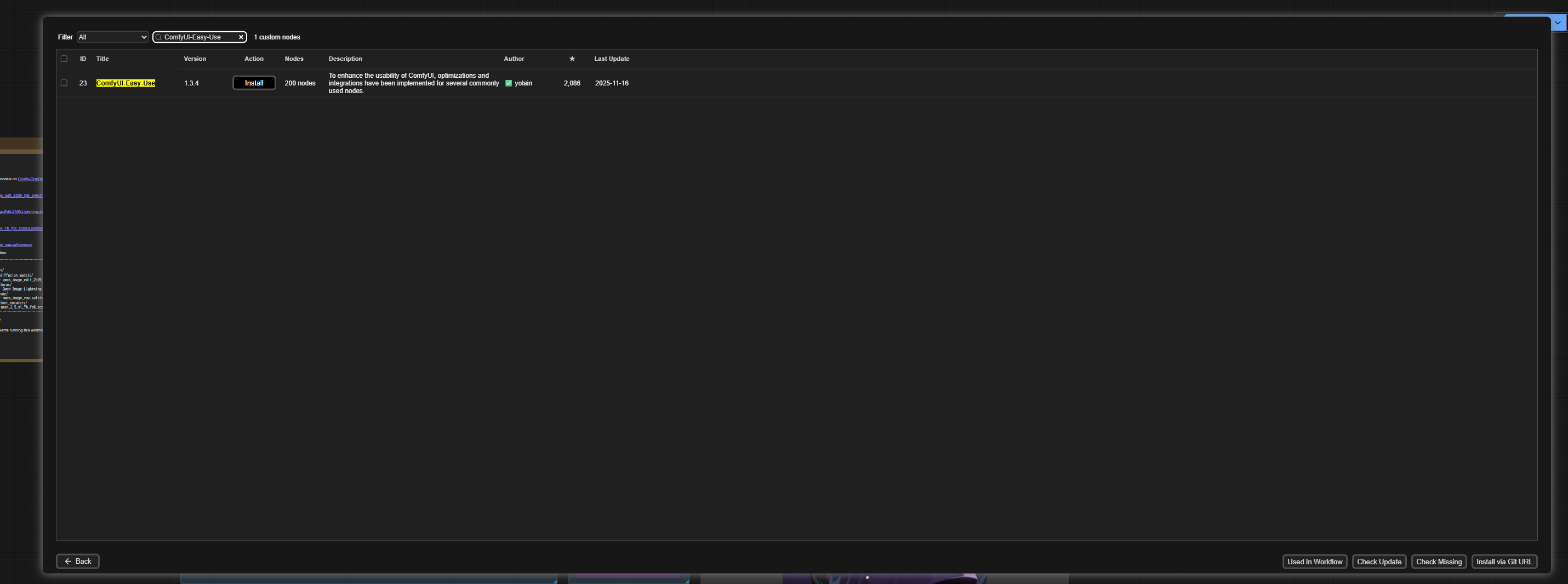Sort by the Author column header

tap(514, 59)
